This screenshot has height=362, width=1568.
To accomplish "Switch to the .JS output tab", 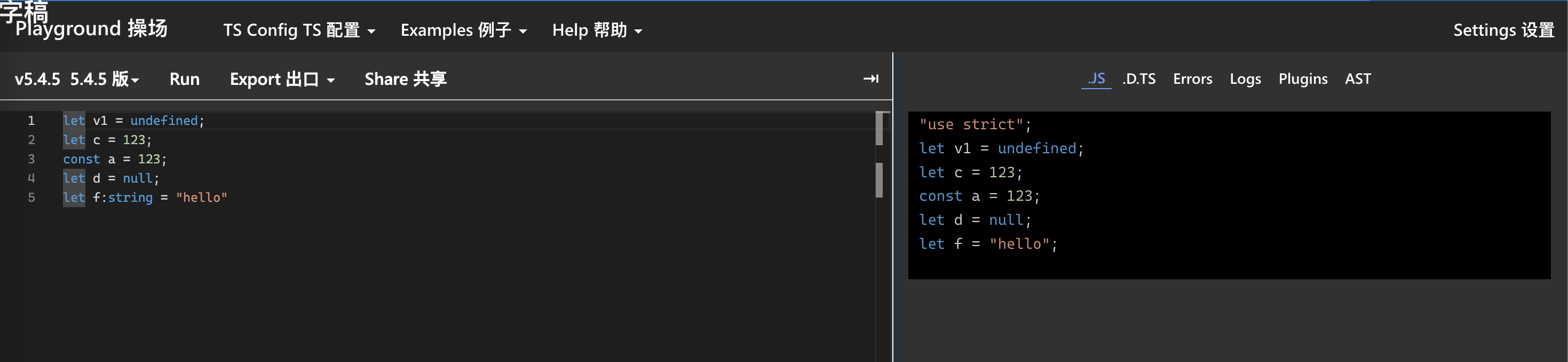I will (1096, 78).
